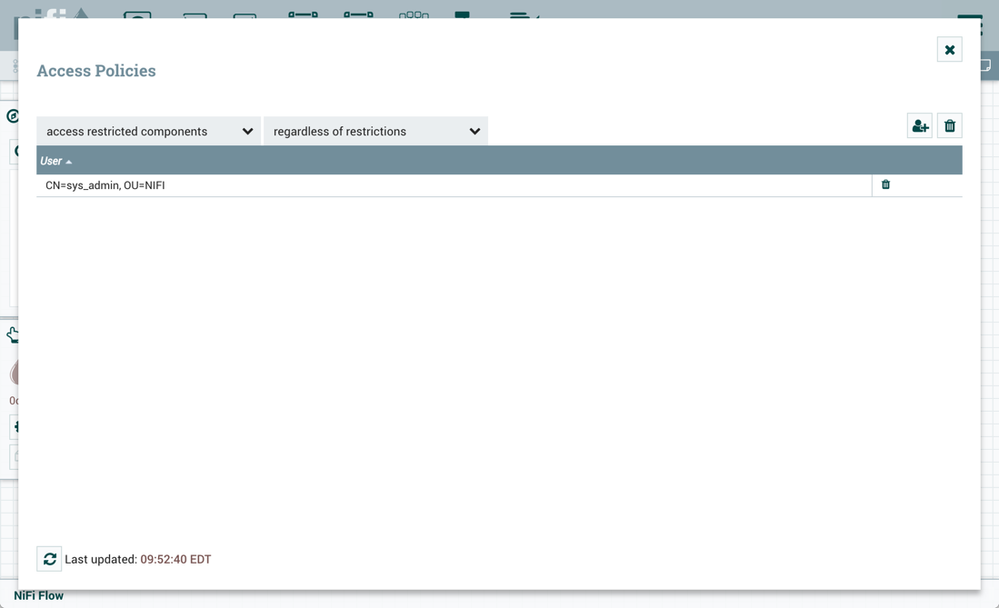Screen dimensions: 999x608
Task: Click the add user icon in Access Policies
Action: (x=919, y=125)
